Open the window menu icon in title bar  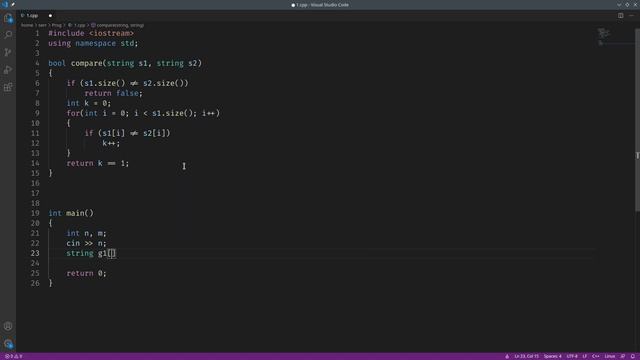pos(5,4)
